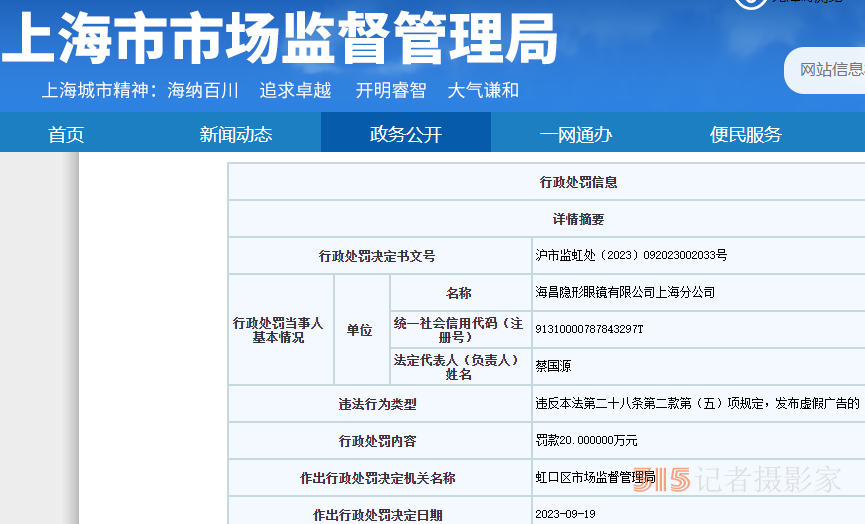Click the 详情摘要 header row
Screen dimensions: 865x524
click(x=547, y=219)
